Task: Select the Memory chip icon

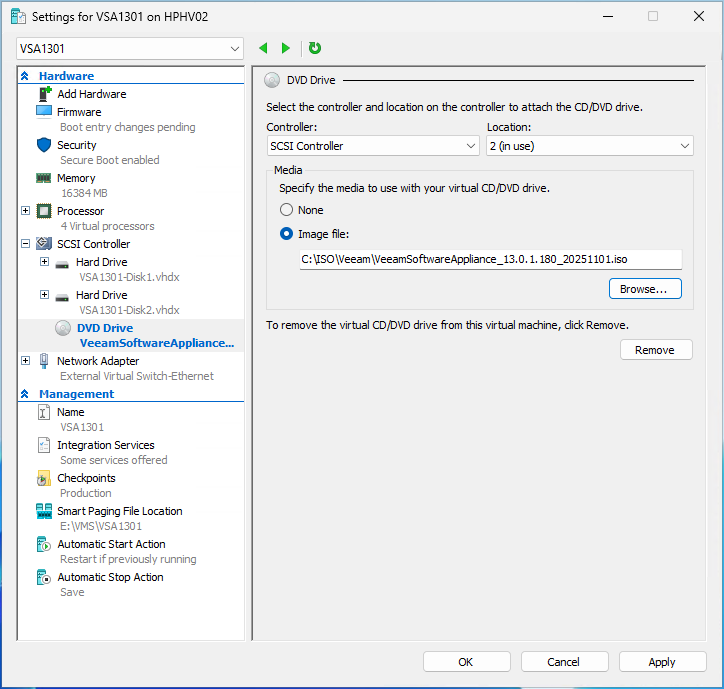Action: [44, 178]
